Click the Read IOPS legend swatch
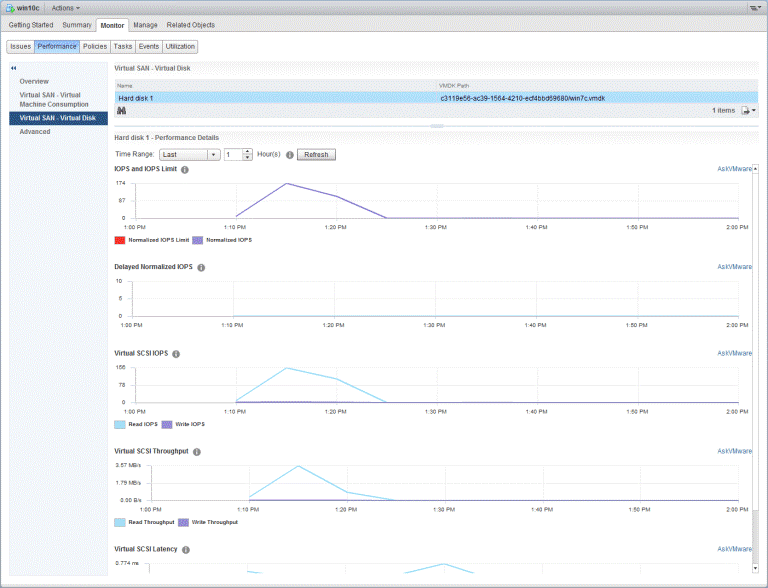The image size is (768, 588). (120, 424)
